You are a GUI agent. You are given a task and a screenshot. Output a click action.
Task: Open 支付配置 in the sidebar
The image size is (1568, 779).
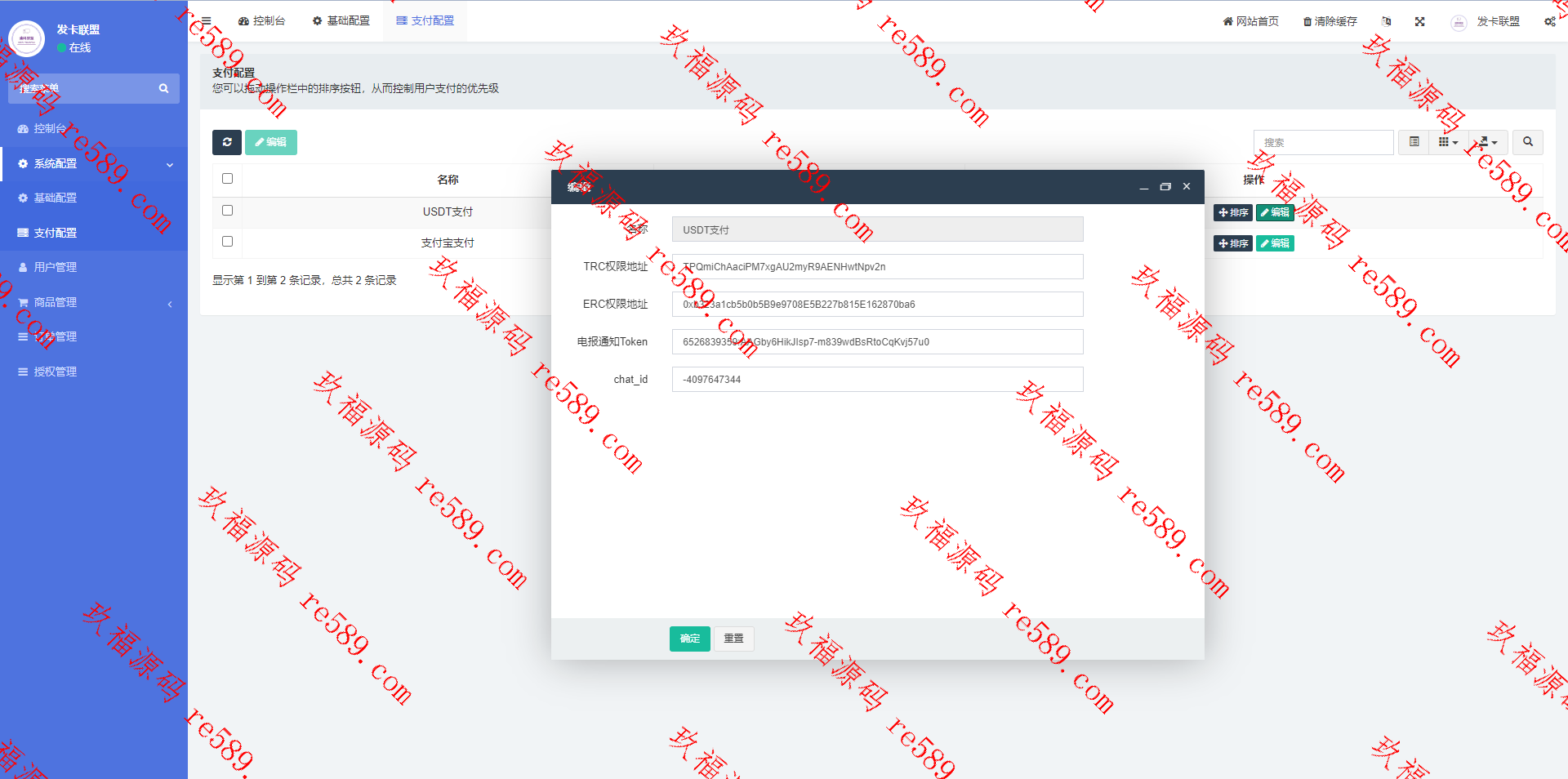(94, 233)
